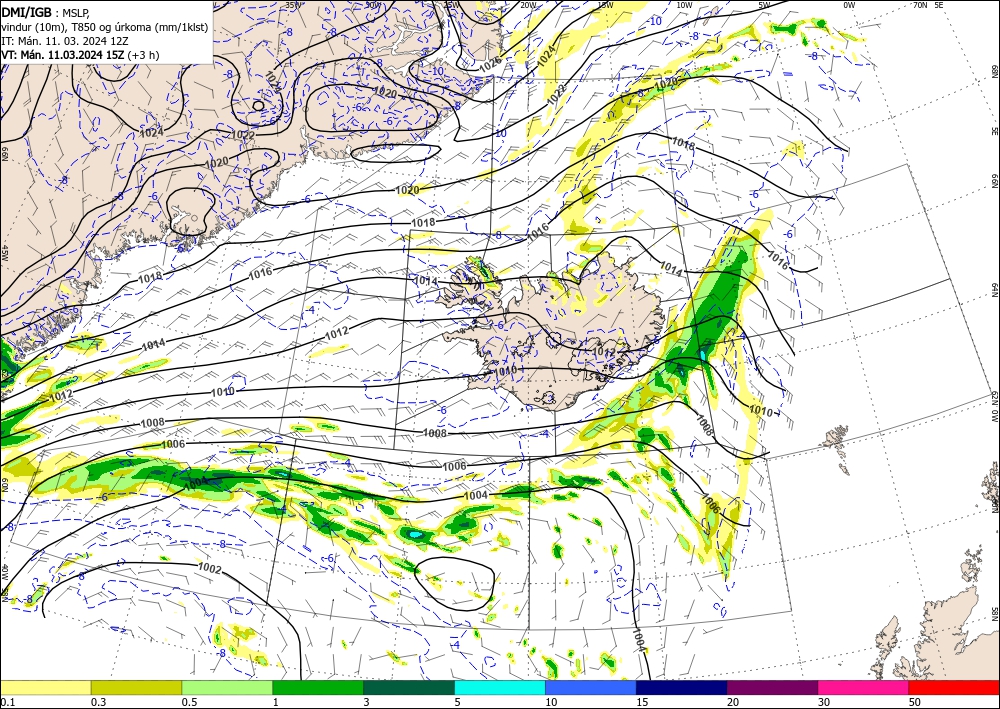This screenshot has width=1000, height=709.
Task: Click the olive 0.3–0.5 legend color band
Action: [x=136, y=687]
